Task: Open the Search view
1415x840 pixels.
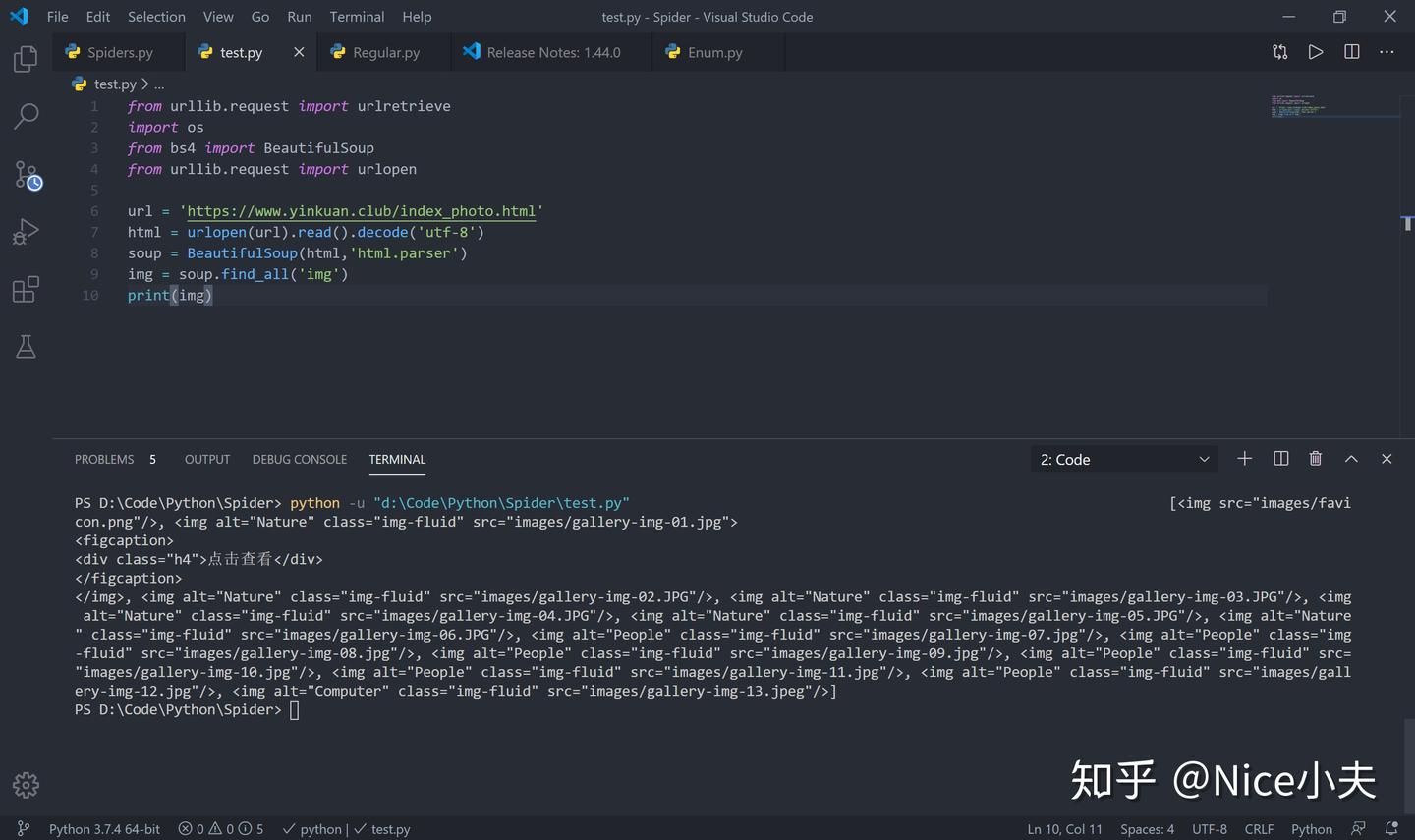Action: pyautogui.click(x=25, y=115)
